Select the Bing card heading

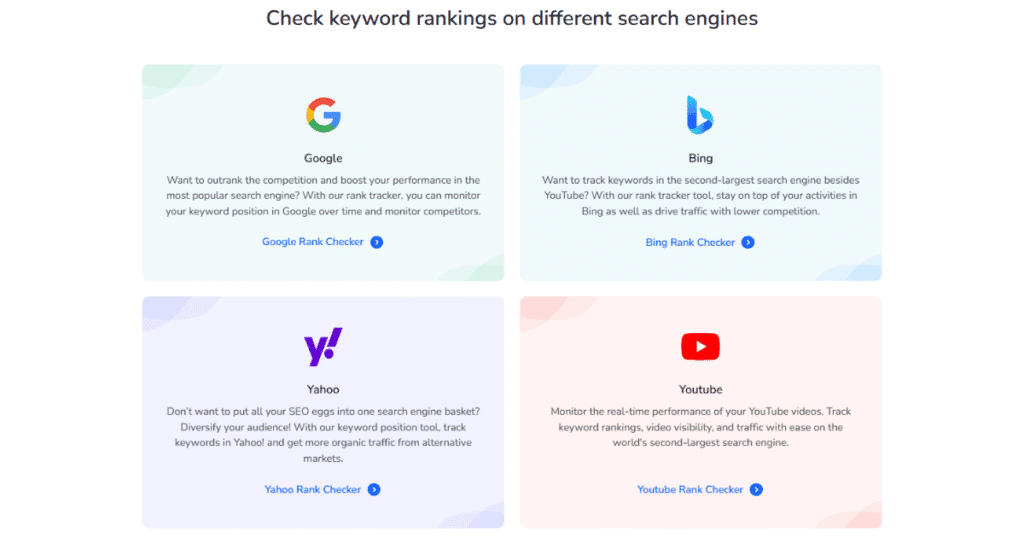click(x=700, y=158)
